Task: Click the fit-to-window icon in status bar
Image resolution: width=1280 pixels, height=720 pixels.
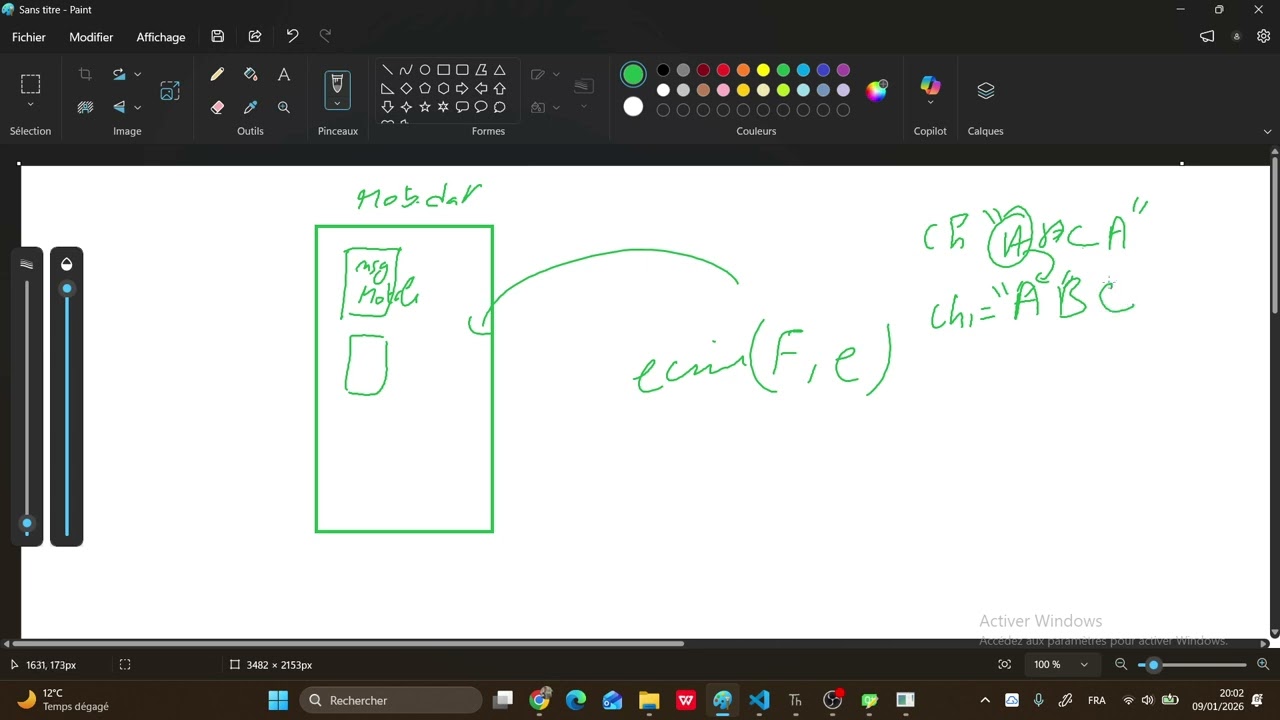Action: pyautogui.click(x=1004, y=665)
